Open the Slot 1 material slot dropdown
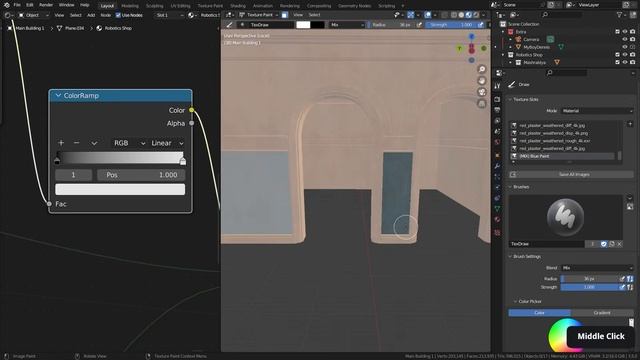640x360 pixels. pyautogui.click(x=170, y=15)
